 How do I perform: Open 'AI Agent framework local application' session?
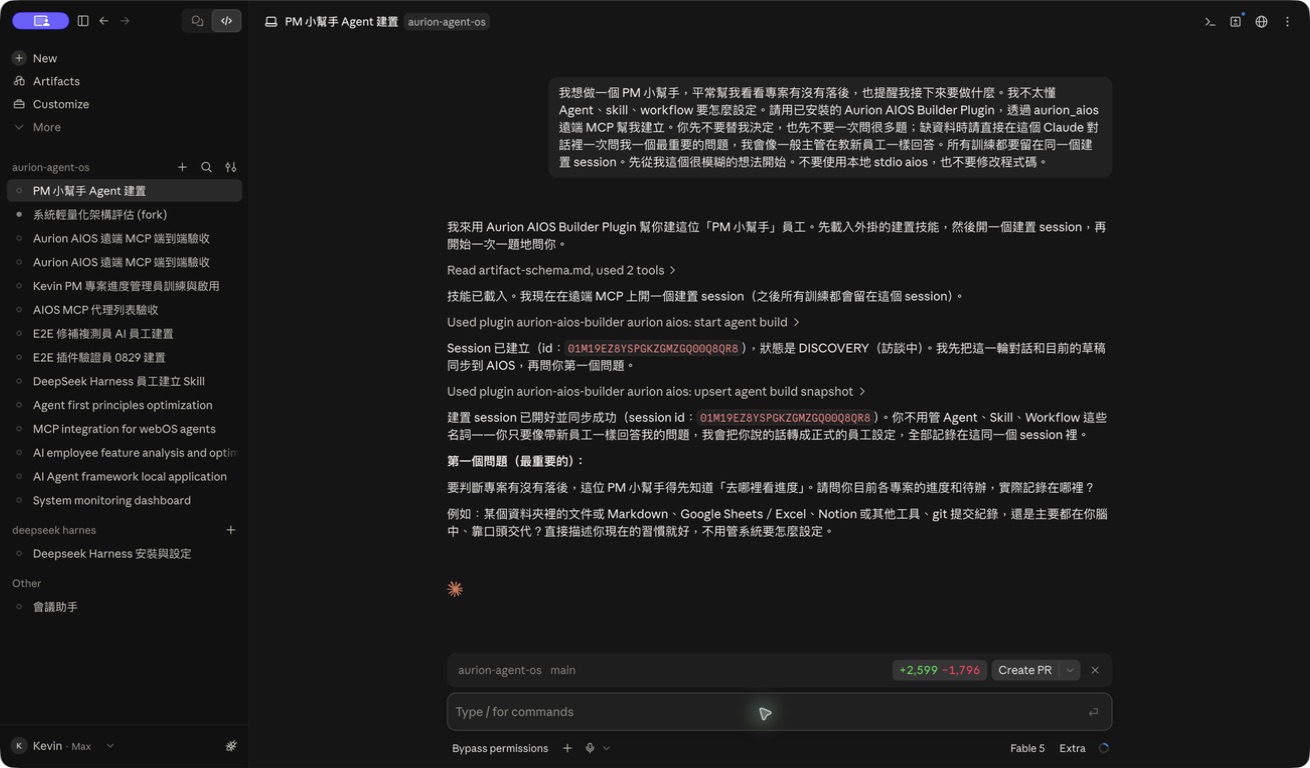click(x=124, y=477)
